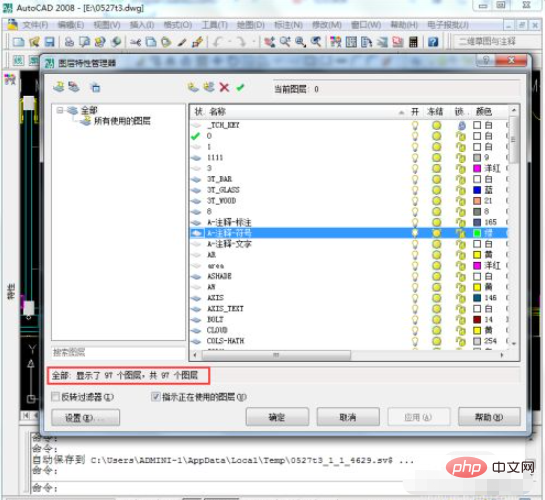545x500 pixels.
Task: Click the command line input area
Action: click(278, 488)
